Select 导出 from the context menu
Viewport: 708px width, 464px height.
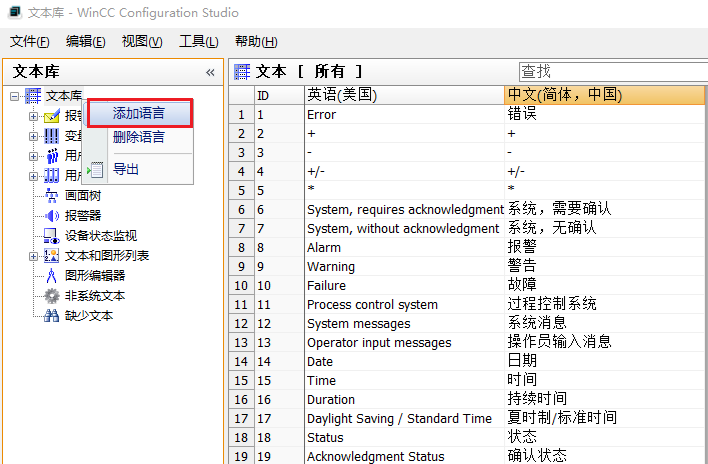tap(126, 169)
